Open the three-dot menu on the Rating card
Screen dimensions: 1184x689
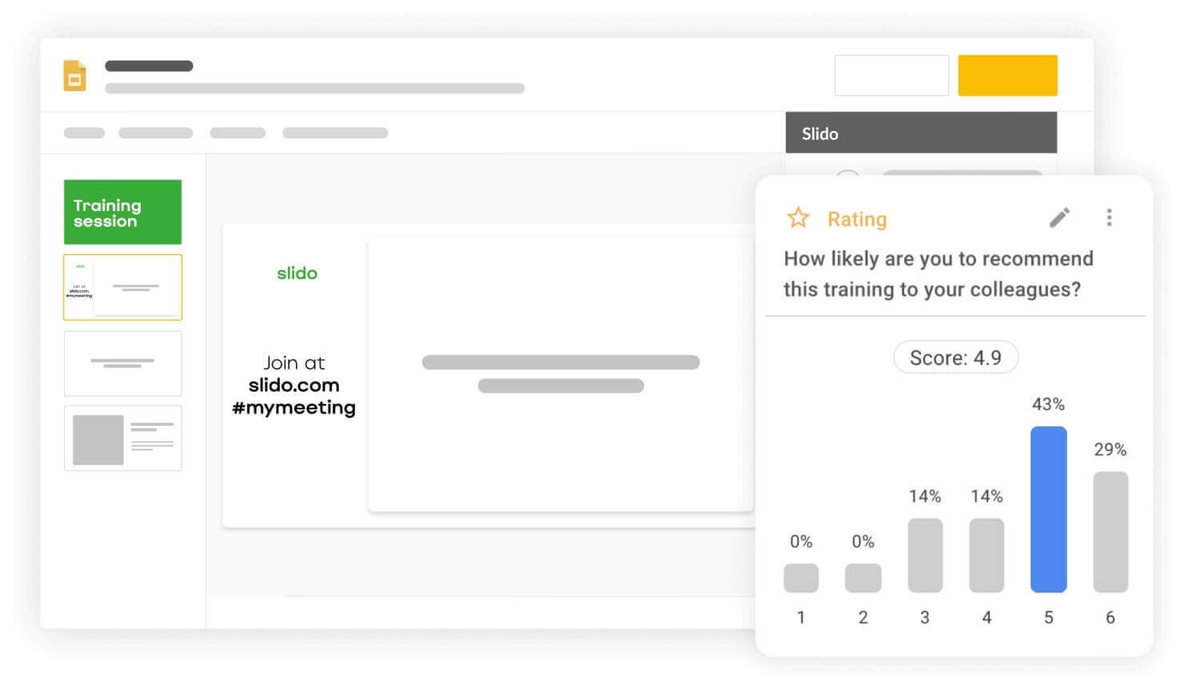pyautogui.click(x=1110, y=217)
